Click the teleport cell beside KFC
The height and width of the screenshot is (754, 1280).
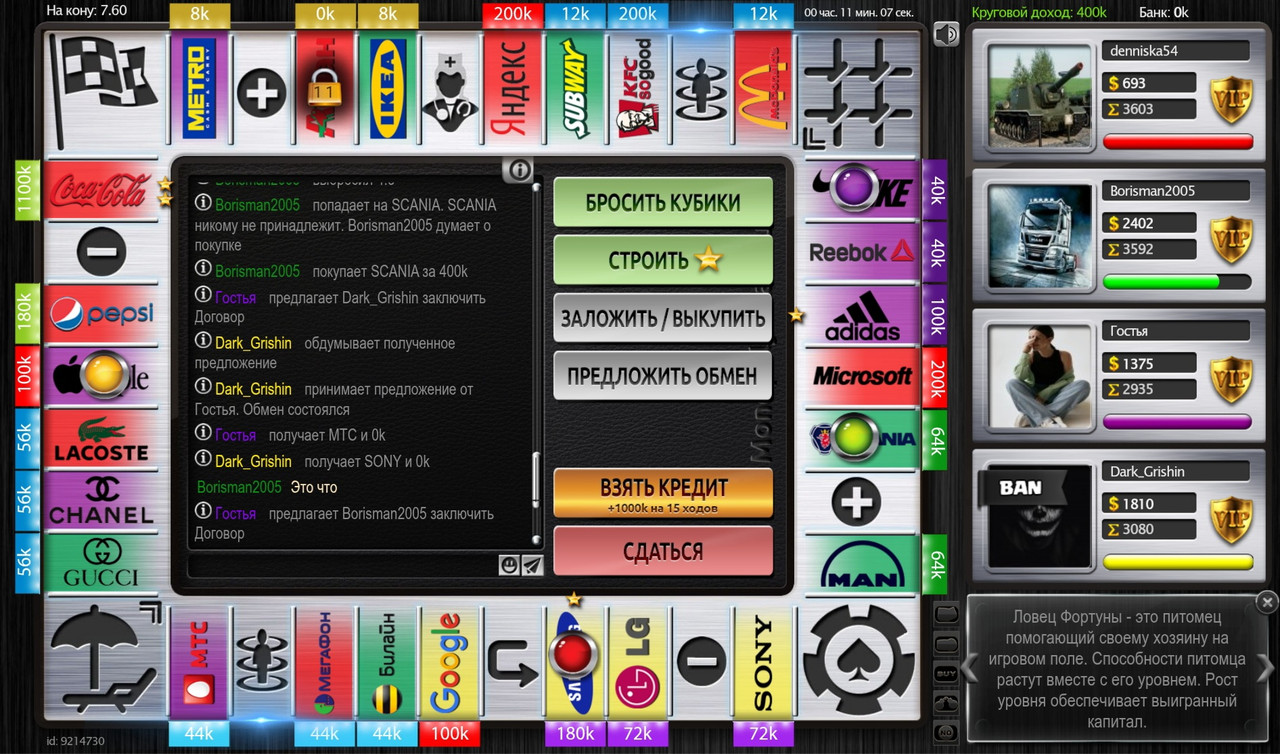coord(701,90)
